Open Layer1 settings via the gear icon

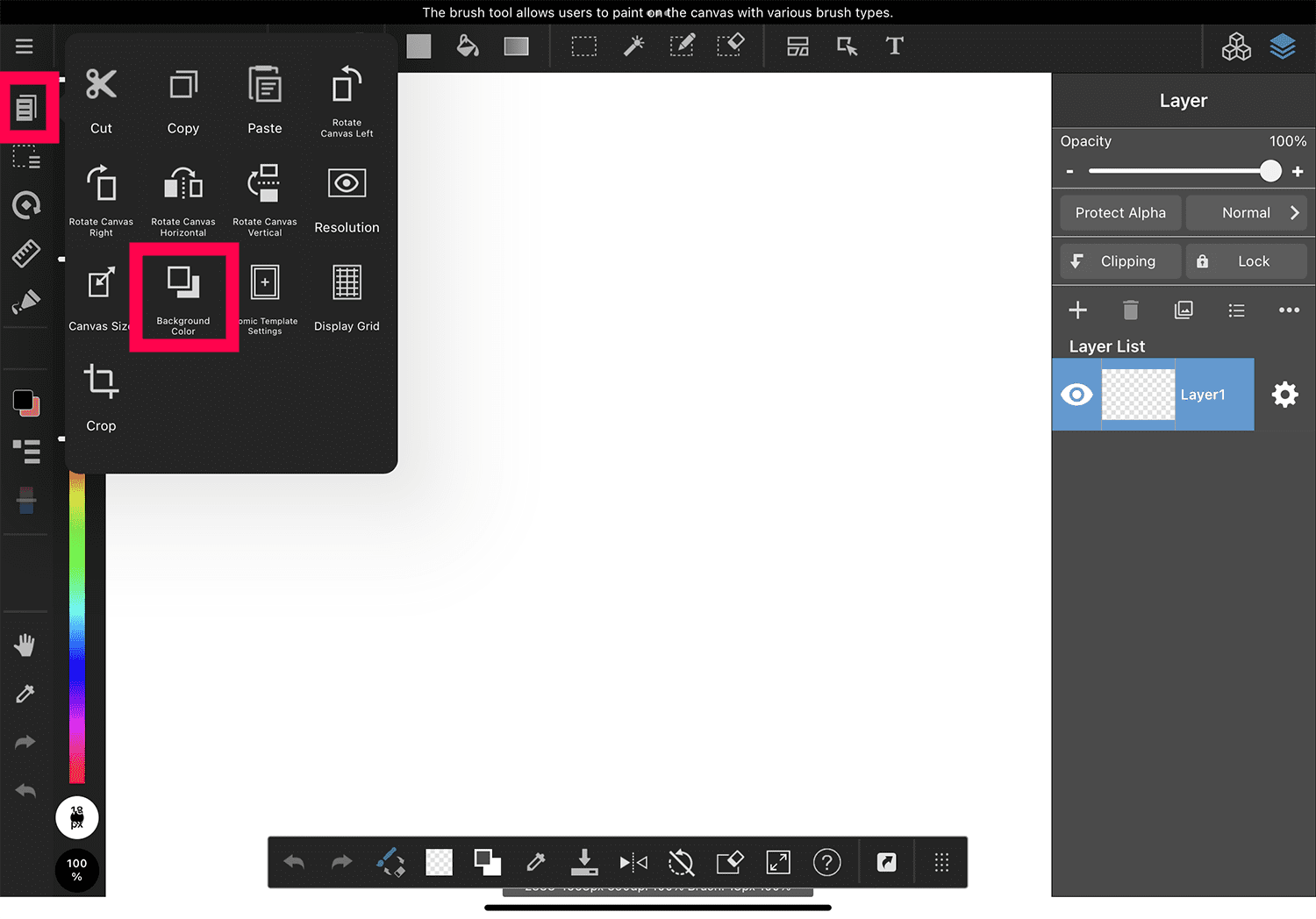tap(1284, 395)
